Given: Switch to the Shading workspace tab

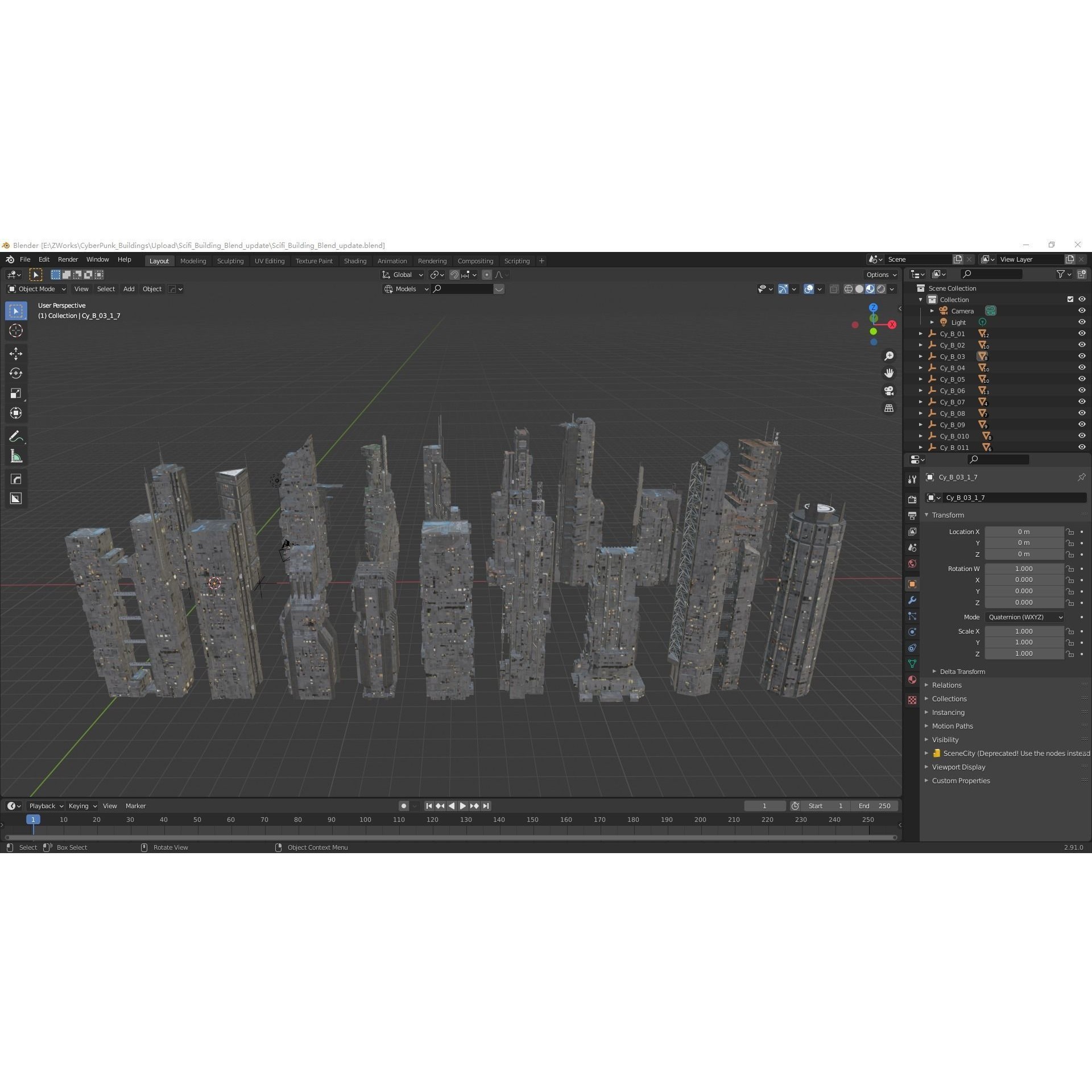Looking at the screenshot, I should 355,260.
